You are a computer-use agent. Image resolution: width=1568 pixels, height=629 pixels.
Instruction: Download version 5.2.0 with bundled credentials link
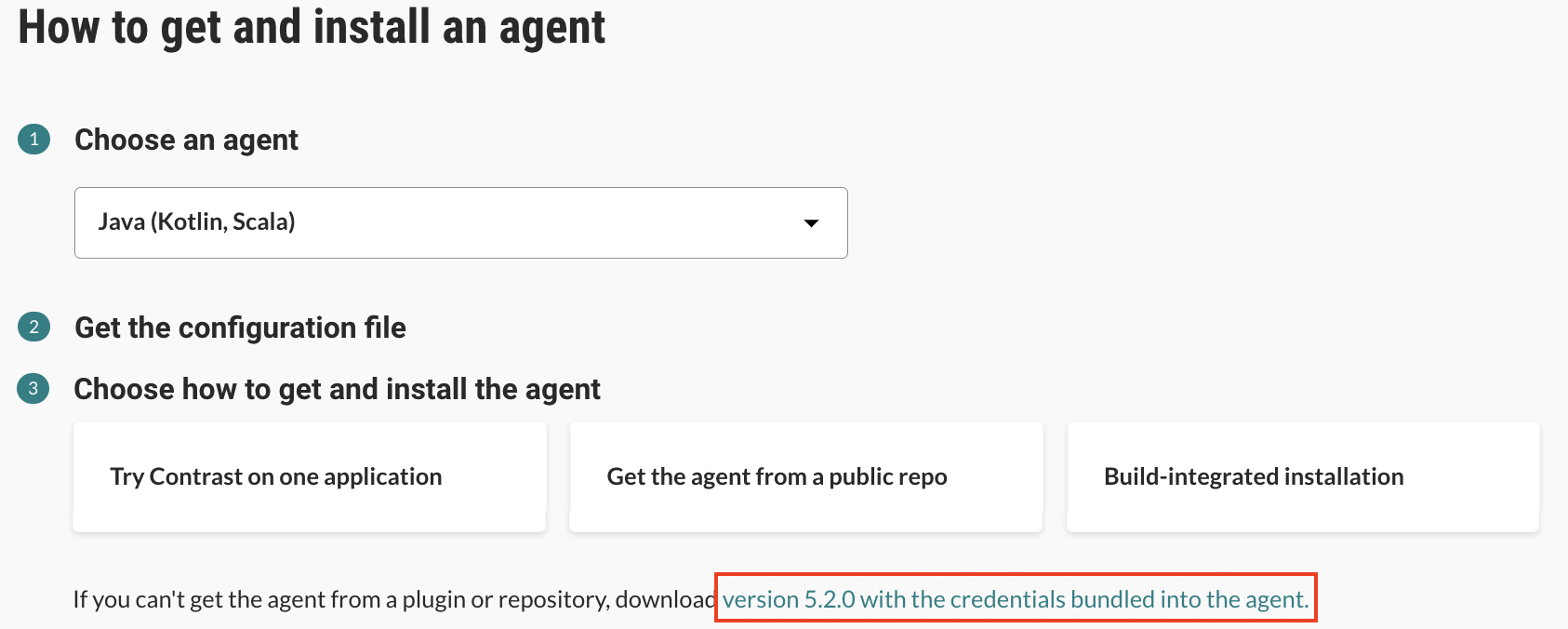coord(1016,599)
